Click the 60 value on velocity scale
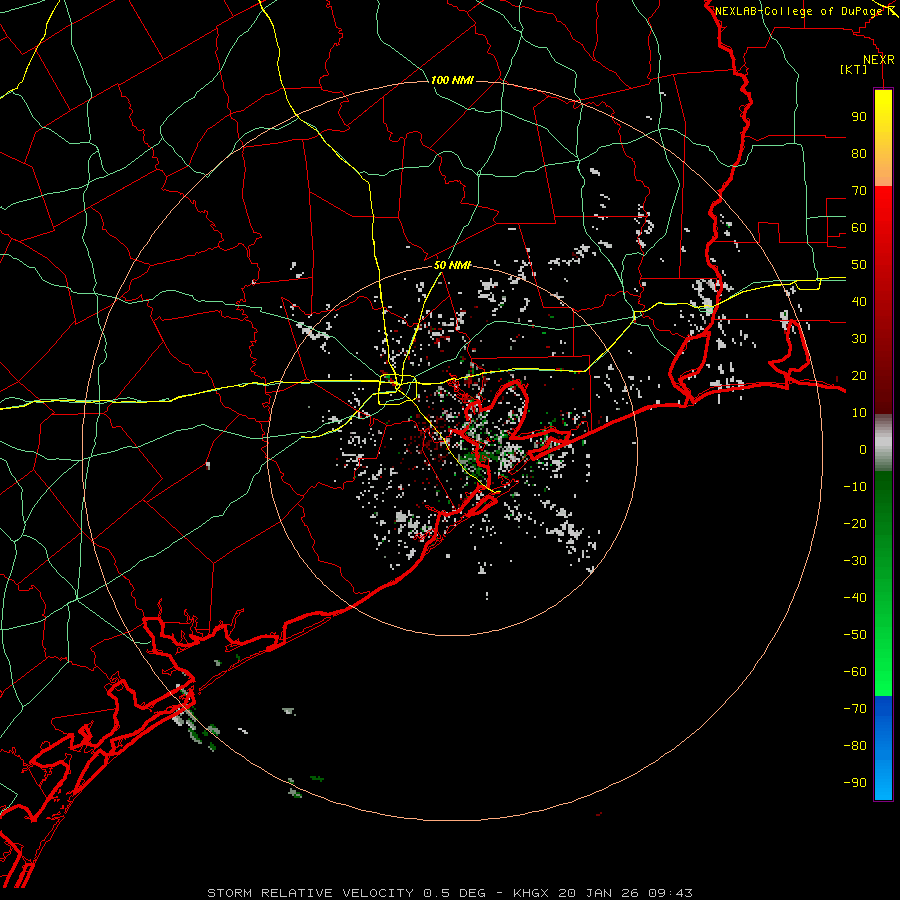The image size is (900, 900). (x=859, y=227)
